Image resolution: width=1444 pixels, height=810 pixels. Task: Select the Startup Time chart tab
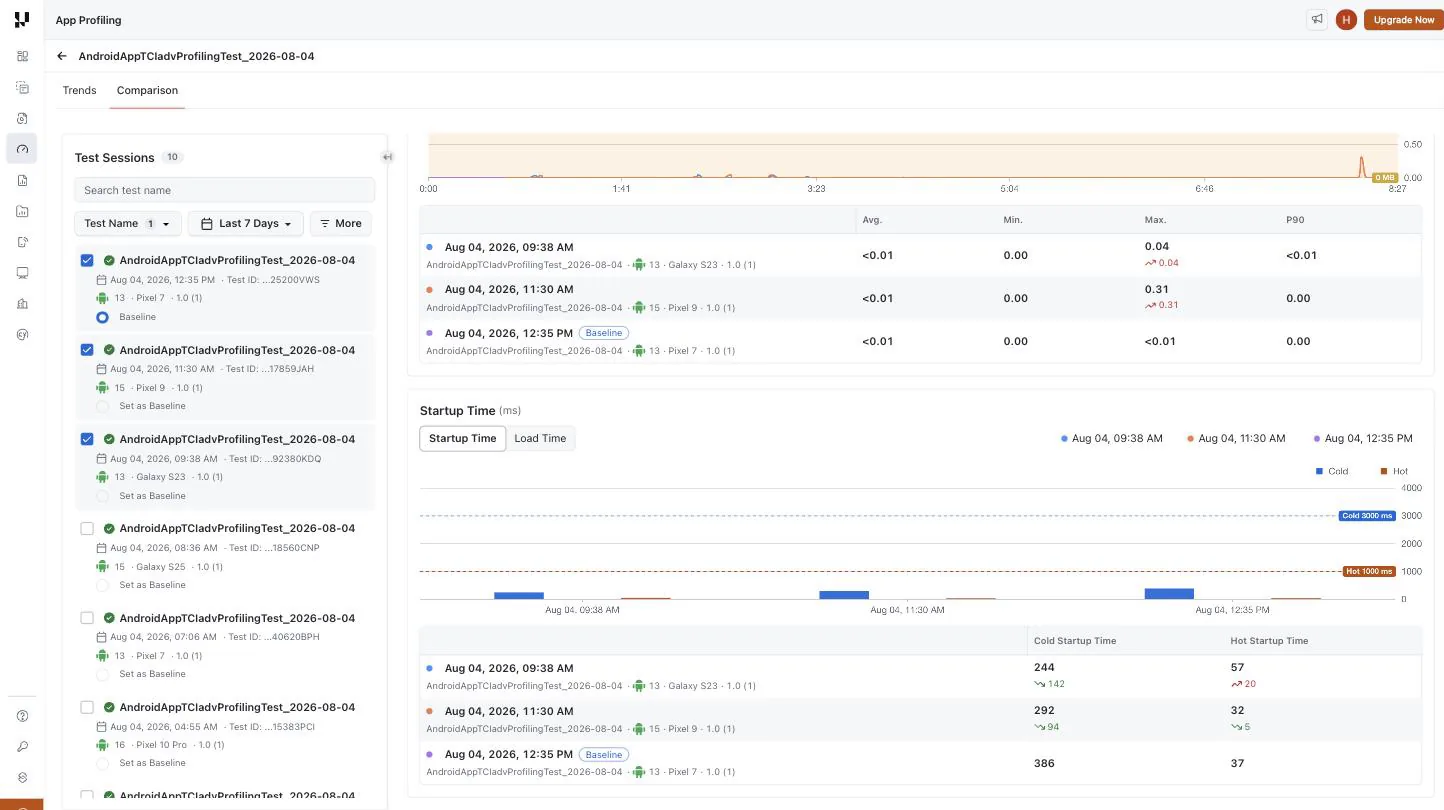463,438
